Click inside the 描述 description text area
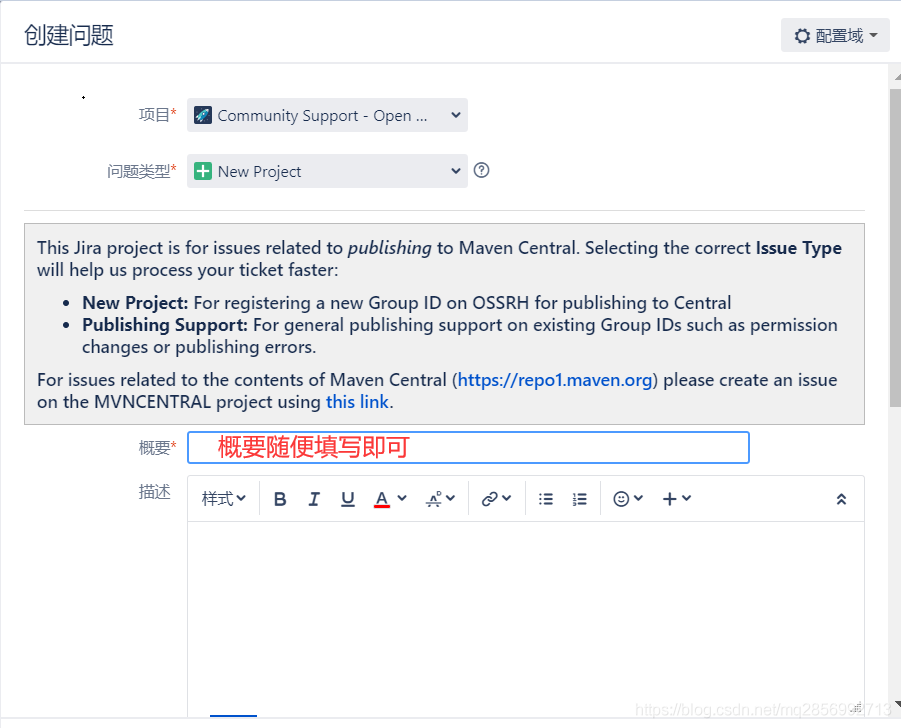Screen dimensions: 901x728 [x=526, y=618]
